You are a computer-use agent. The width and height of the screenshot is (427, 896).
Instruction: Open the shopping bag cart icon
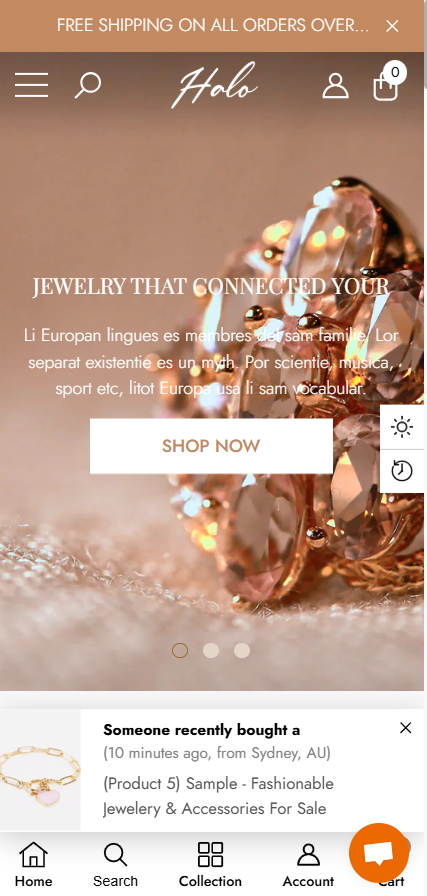pyautogui.click(x=386, y=86)
